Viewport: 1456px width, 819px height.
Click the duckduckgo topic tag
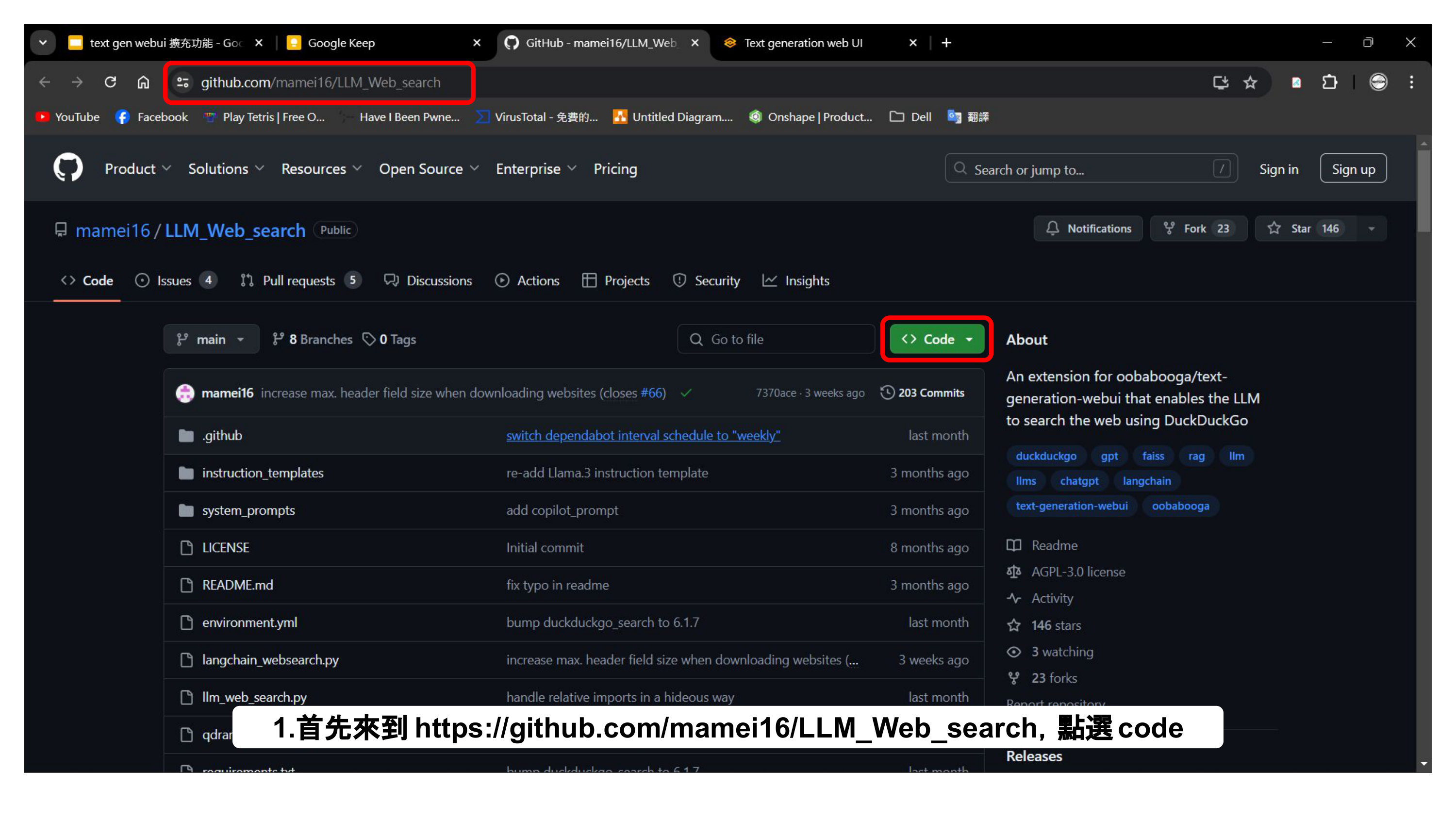coord(1046,456)
